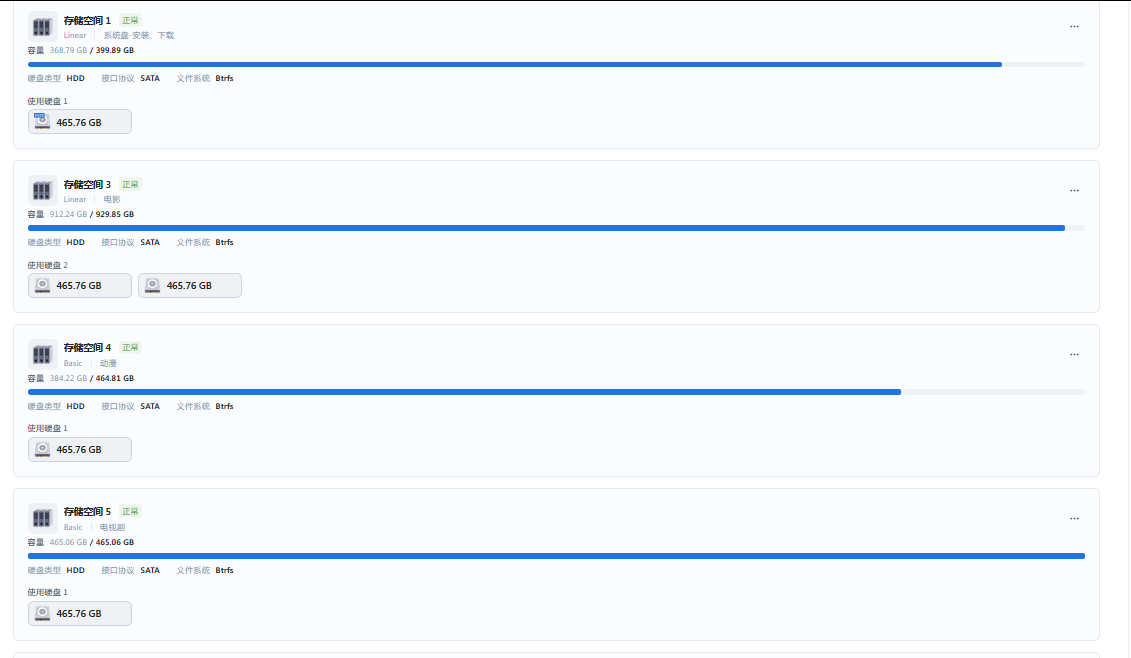Show the ellipsis menu for 存储空间 5
The image size is (1131, 658).
(1074, 519)
